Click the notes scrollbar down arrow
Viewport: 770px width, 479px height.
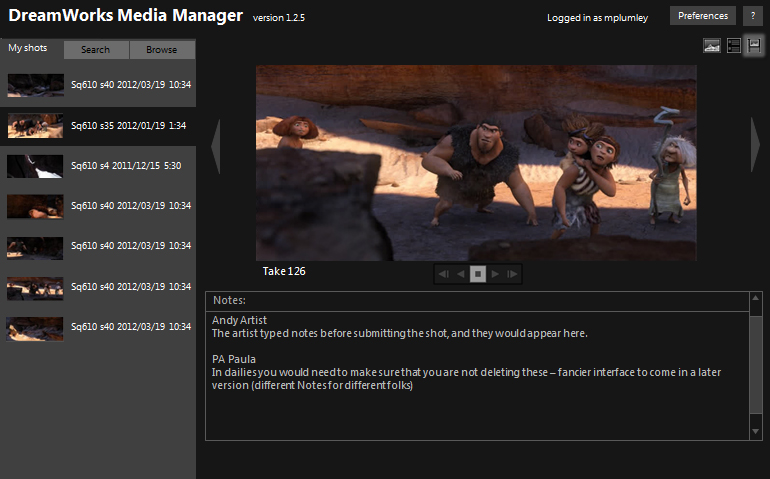click(756, 432)
